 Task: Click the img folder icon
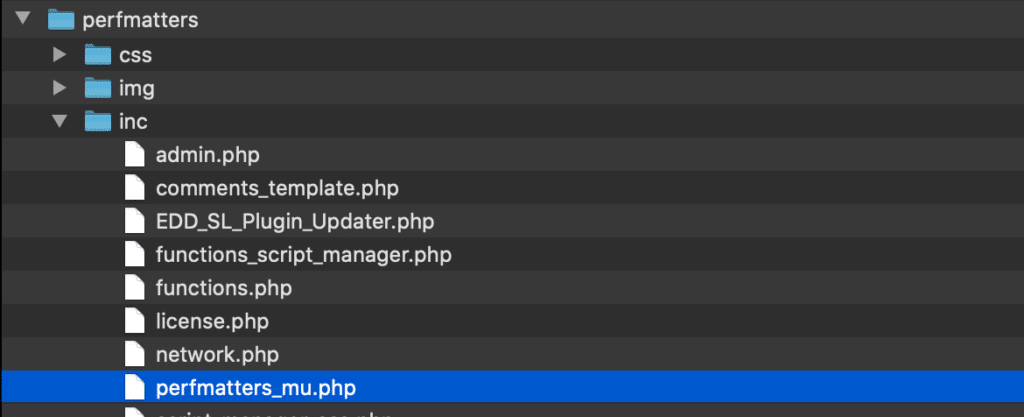98,87
